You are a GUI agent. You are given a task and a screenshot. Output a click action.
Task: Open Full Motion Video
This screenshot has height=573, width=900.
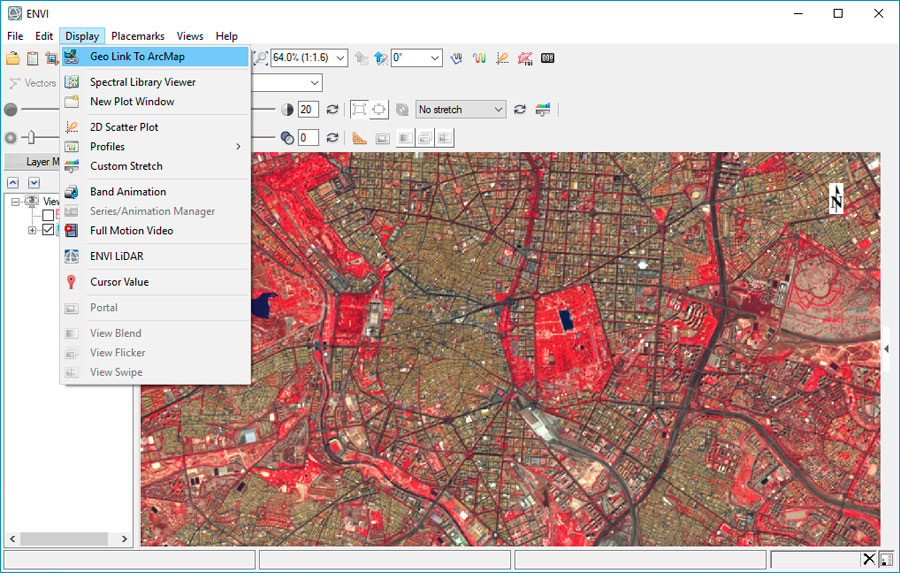click(156, 231)
